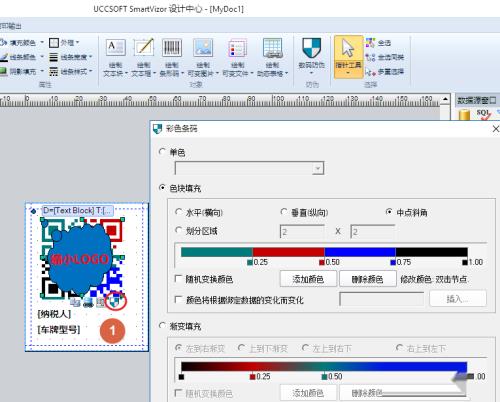Screen dimensions: 500x402
Task: Open the draw variable file tool
Action: pyautogui.click(x=237, y=48)
